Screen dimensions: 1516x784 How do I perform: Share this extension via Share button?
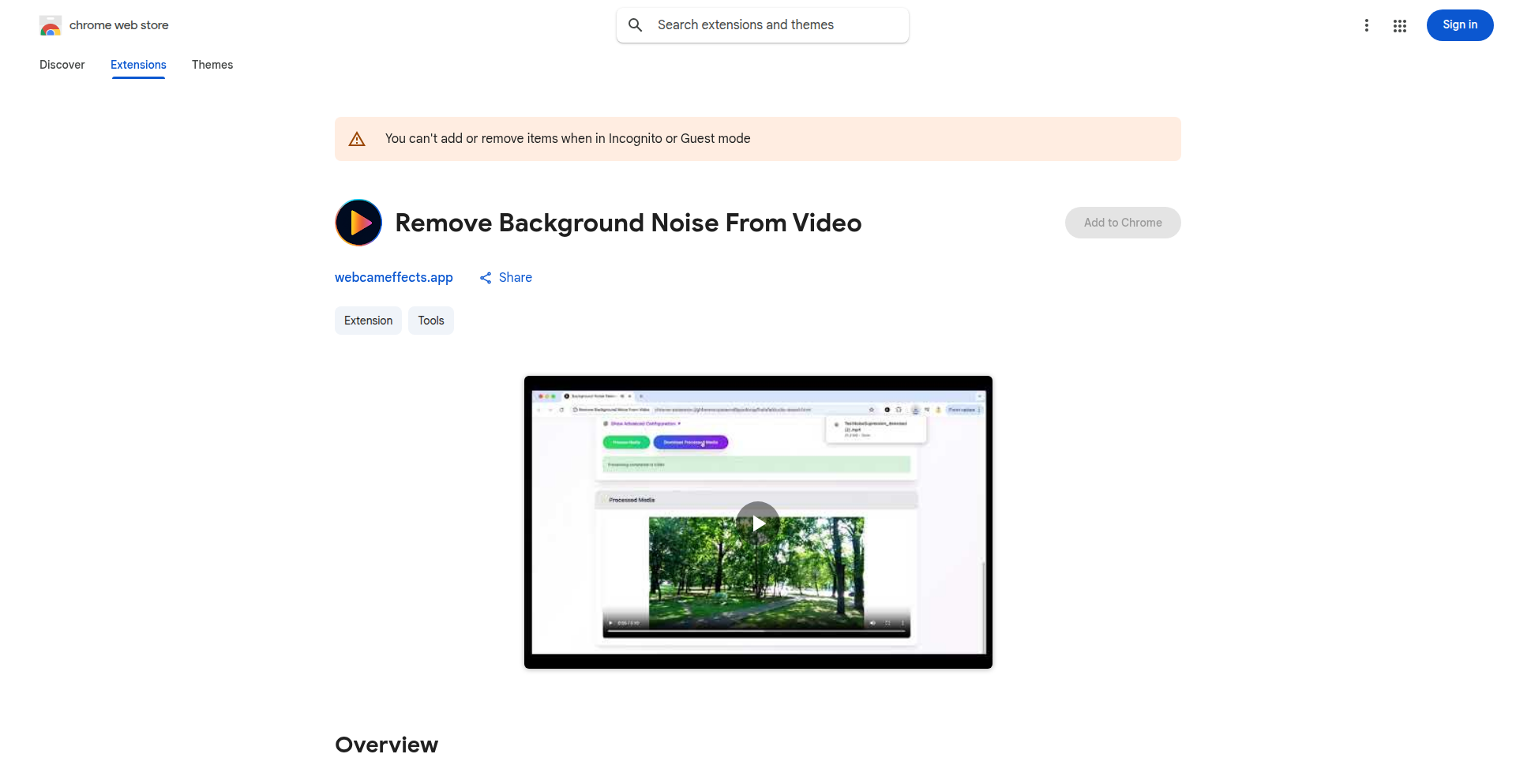pos(506,277)
